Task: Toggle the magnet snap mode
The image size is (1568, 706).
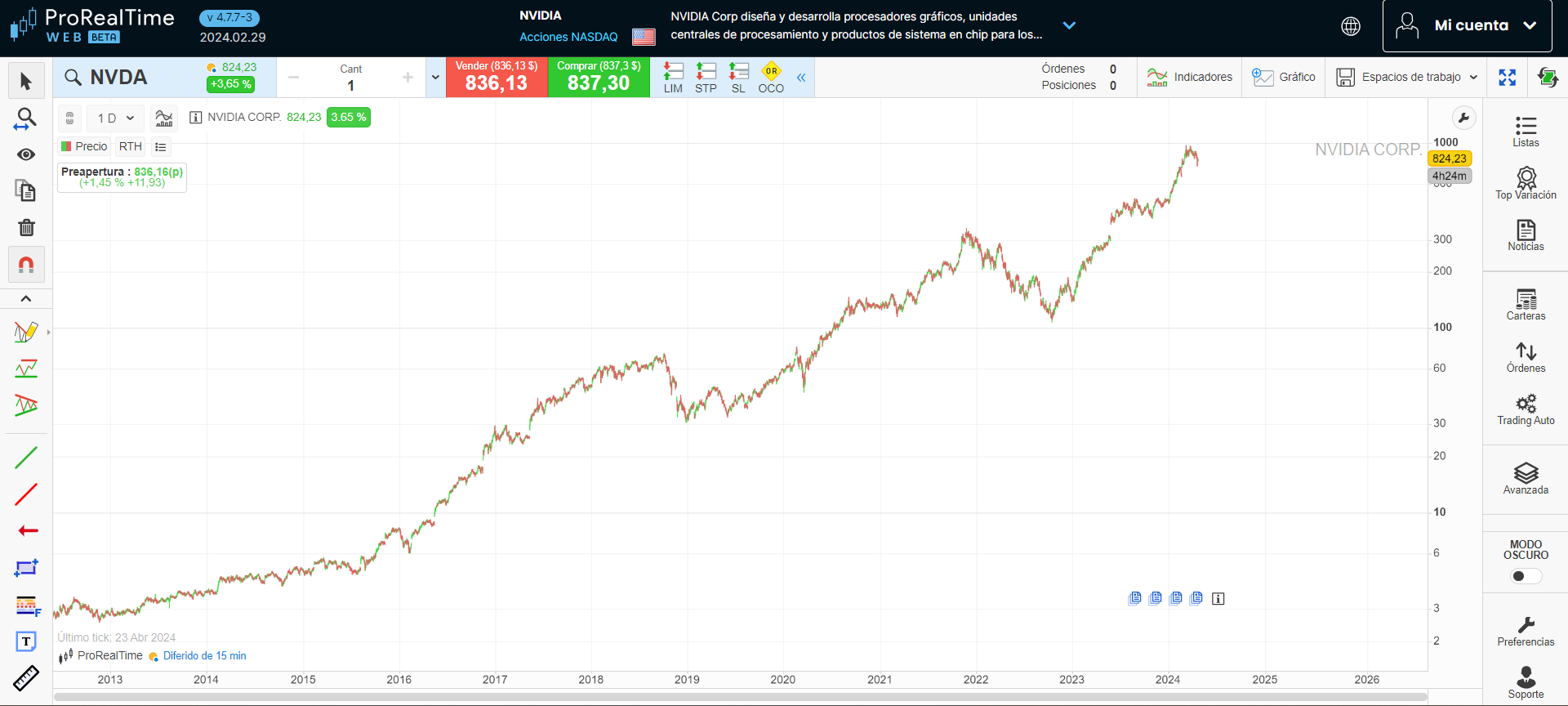Action: pyautogui.click(x=26, y=264)
